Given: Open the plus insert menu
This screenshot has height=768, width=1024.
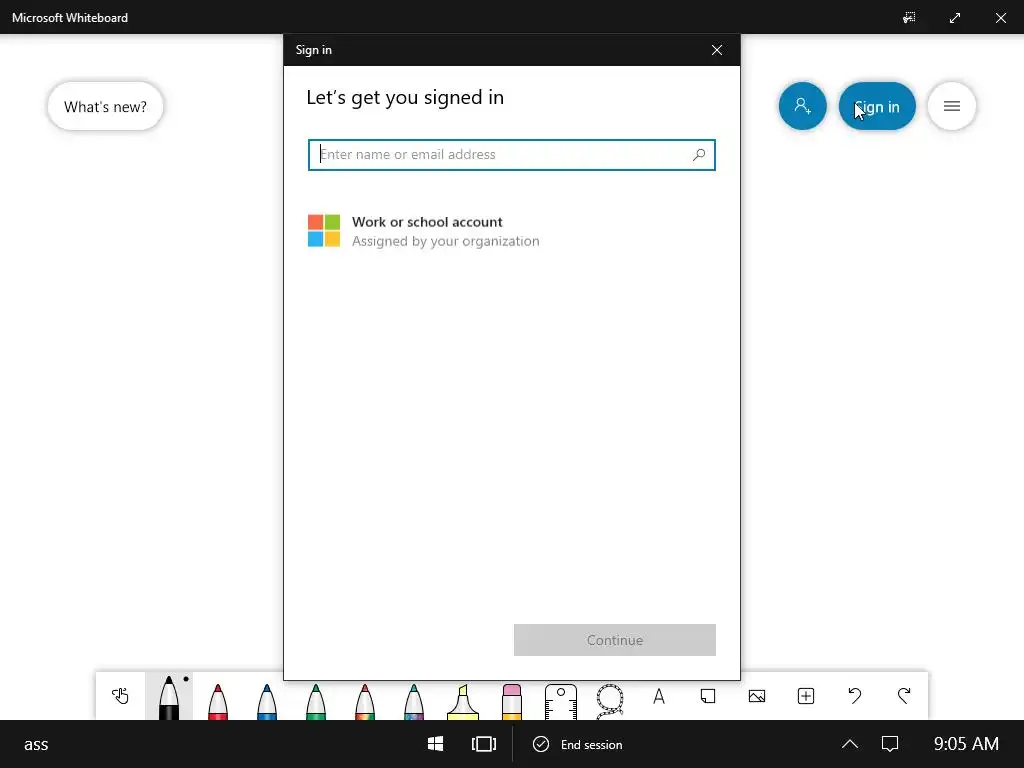Looking at the screenshot, I should pos(806,696).
